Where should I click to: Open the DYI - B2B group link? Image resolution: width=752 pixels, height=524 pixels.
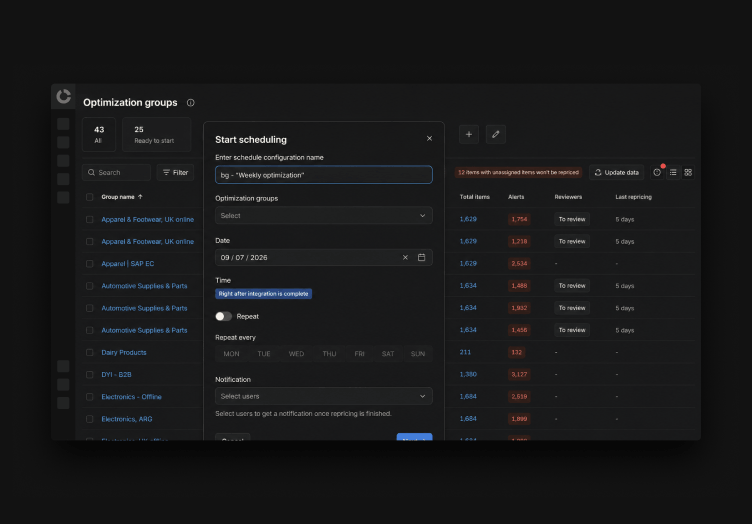pyautogui.click(x=116, y=374)
